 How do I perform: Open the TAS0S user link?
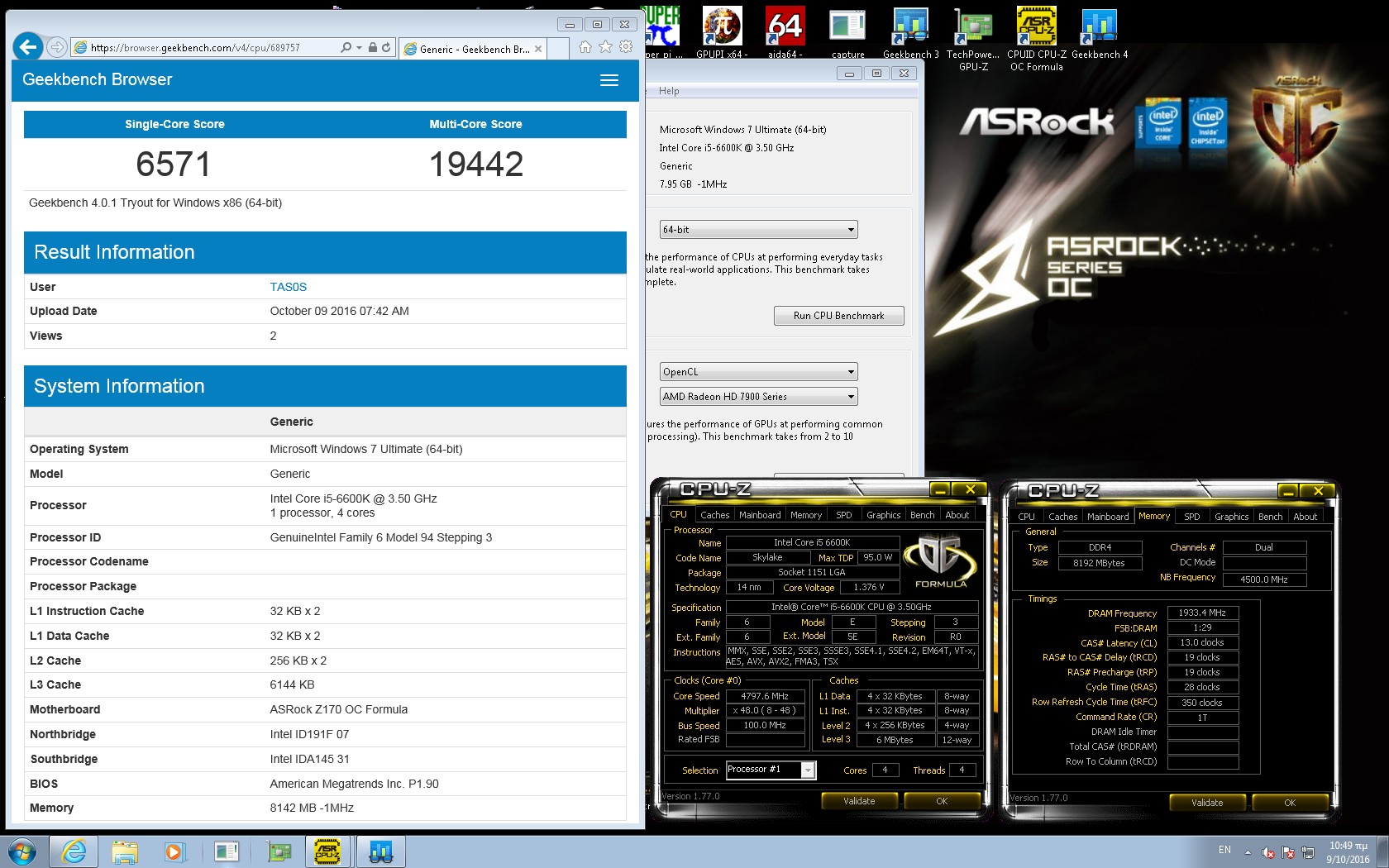288,287
